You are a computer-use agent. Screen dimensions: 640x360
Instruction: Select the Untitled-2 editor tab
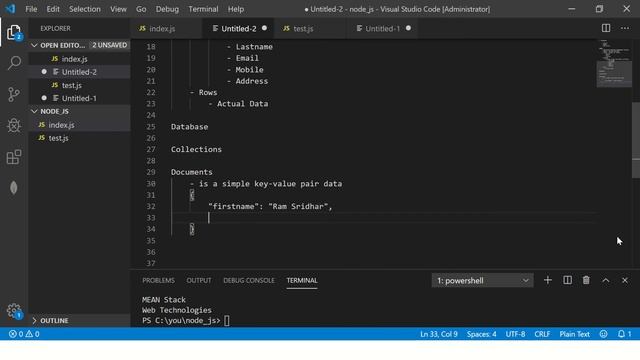[238, 29]
